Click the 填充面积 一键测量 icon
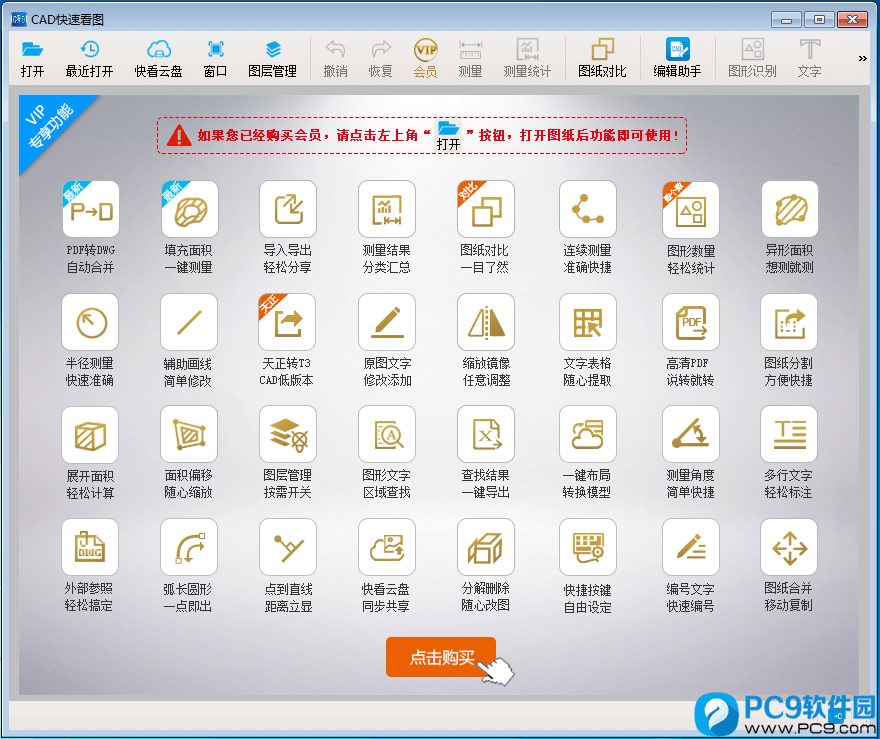 point(190,209)
